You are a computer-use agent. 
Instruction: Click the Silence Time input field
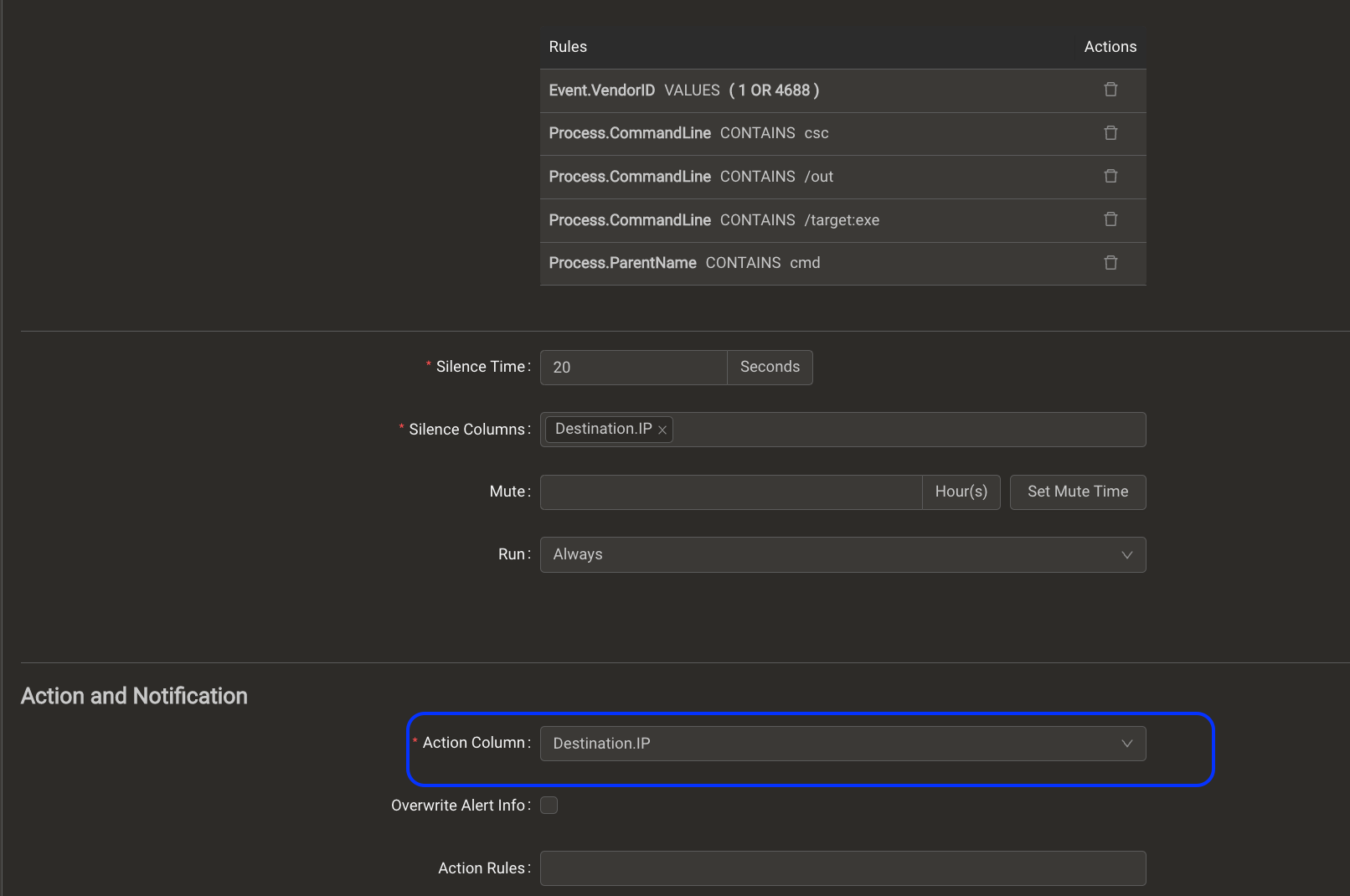[633, 367]
